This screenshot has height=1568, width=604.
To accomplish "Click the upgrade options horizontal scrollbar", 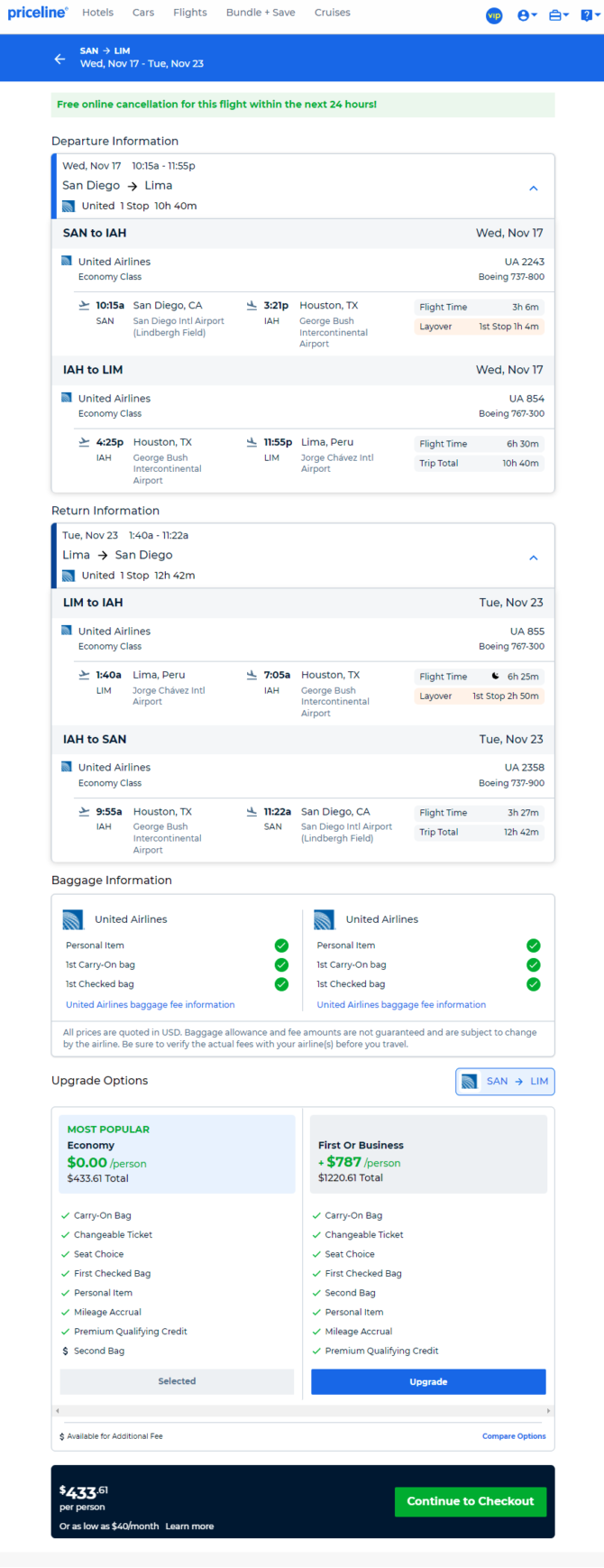I will click(x=302, y=1410).
